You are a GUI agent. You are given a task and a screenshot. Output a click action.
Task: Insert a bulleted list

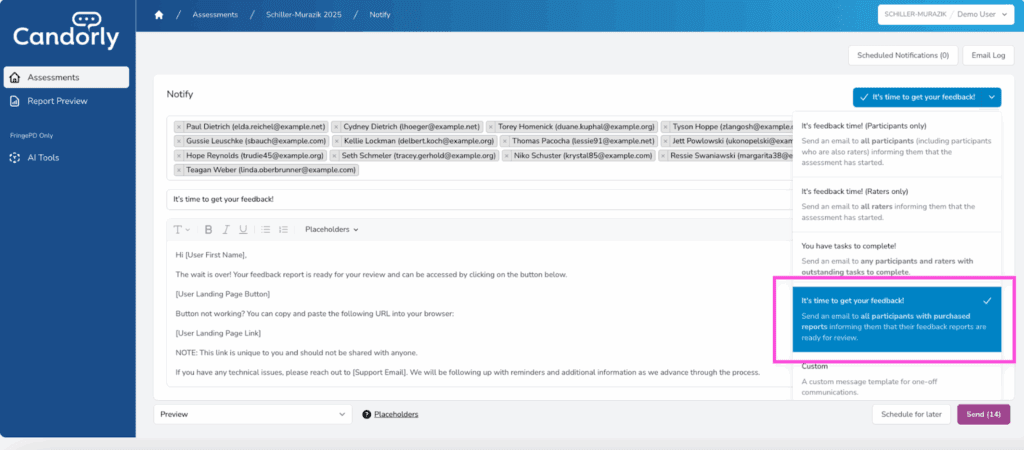coord(266,229)
